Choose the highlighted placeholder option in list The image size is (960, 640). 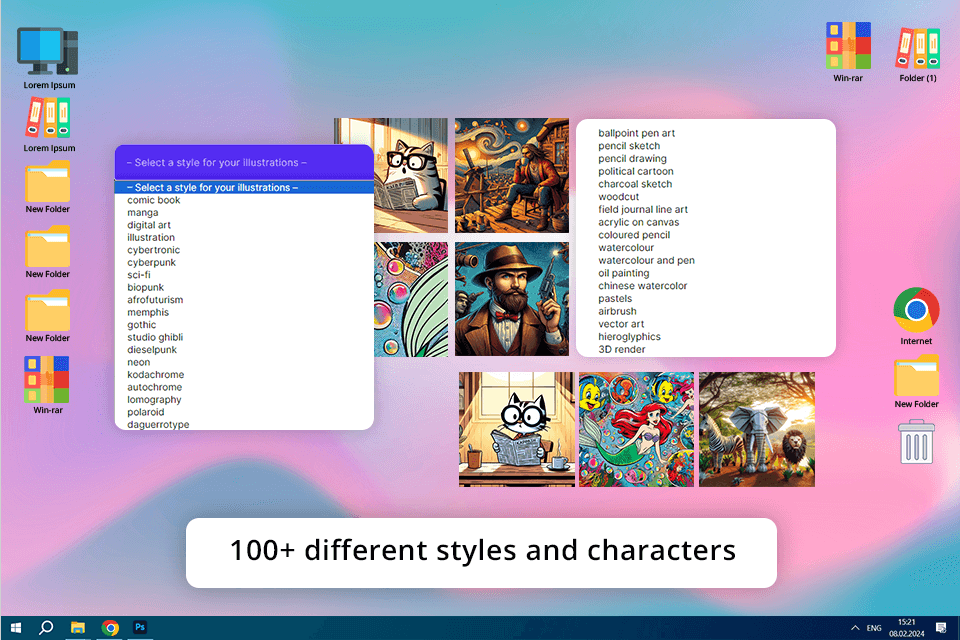tap(244, 187)
